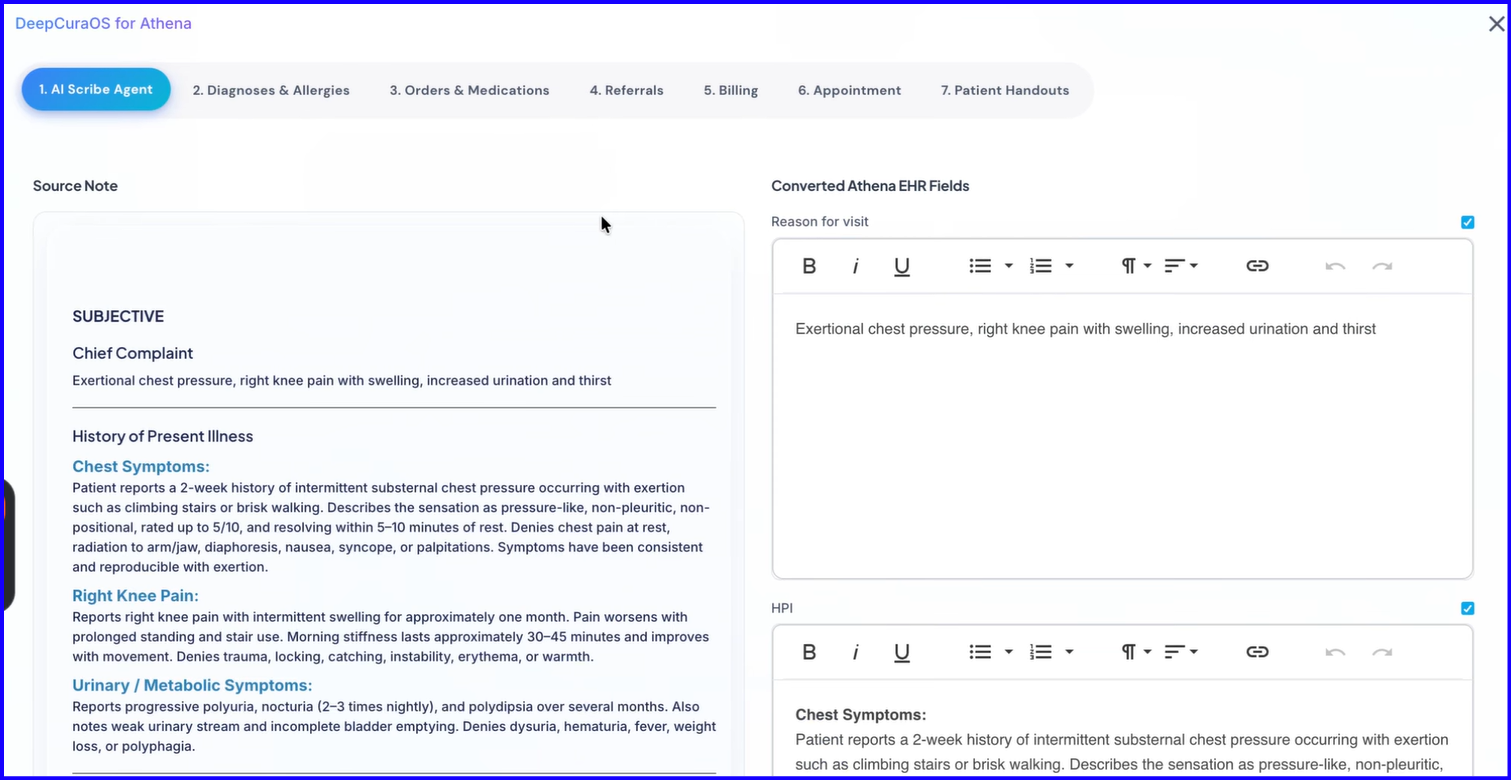This screenshot has width=1511, height=780.
Task: Insert numbered list in HPI editor
Action: (x=1041, y=652)
